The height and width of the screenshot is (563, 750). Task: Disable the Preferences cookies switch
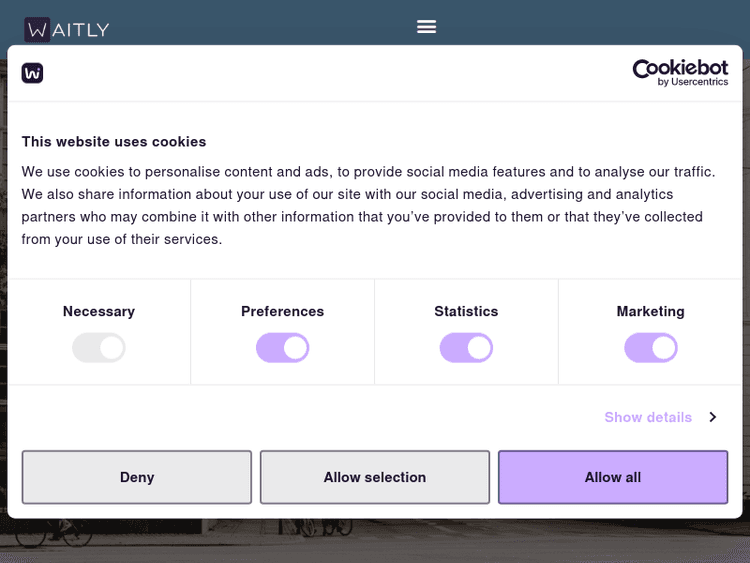283,348
